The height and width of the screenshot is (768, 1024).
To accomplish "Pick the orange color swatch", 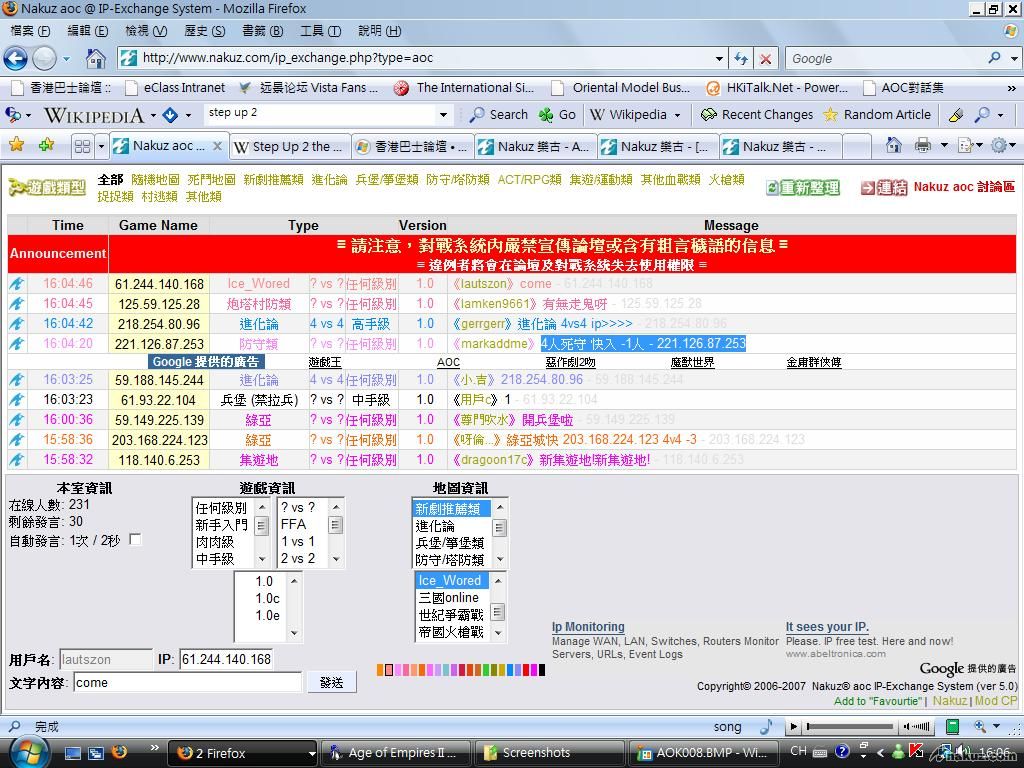I will click(381, 670).
